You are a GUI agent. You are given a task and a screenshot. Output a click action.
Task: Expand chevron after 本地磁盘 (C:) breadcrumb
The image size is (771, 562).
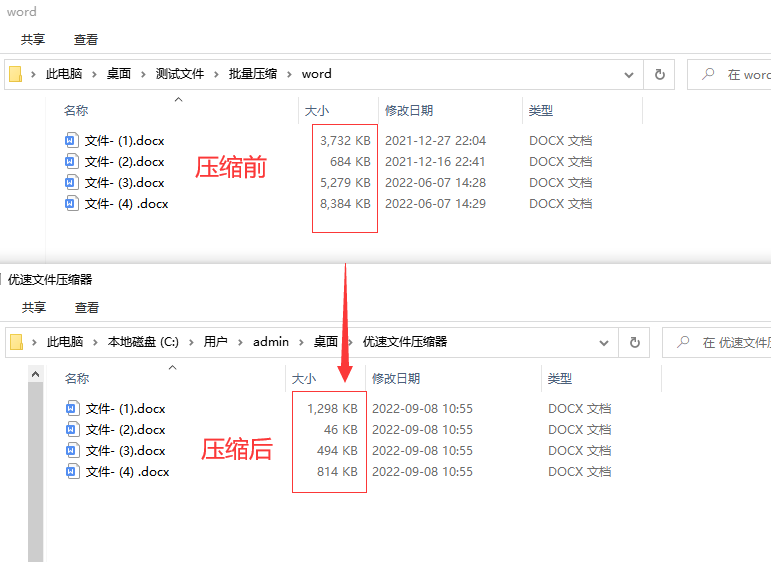[191, 342]
